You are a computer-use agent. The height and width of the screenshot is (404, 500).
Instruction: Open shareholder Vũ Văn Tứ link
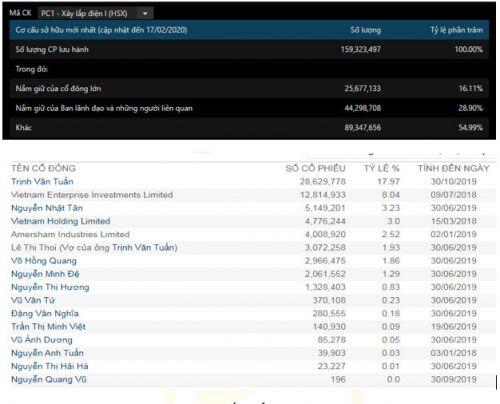click(x=33, y=300)
